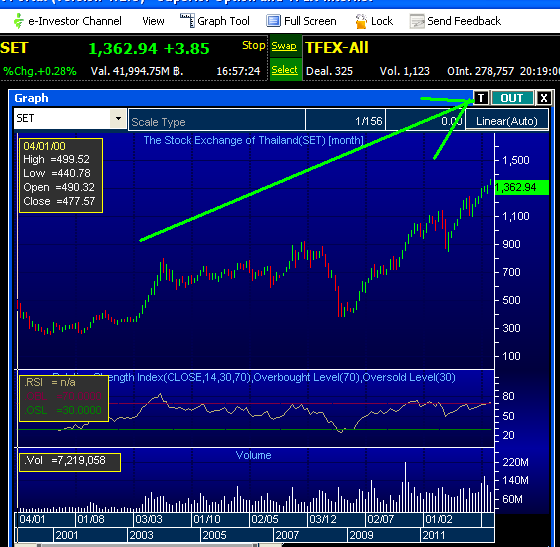560x547 pixels.
Task: Open the View menu
Action: (x=153, y=21)
